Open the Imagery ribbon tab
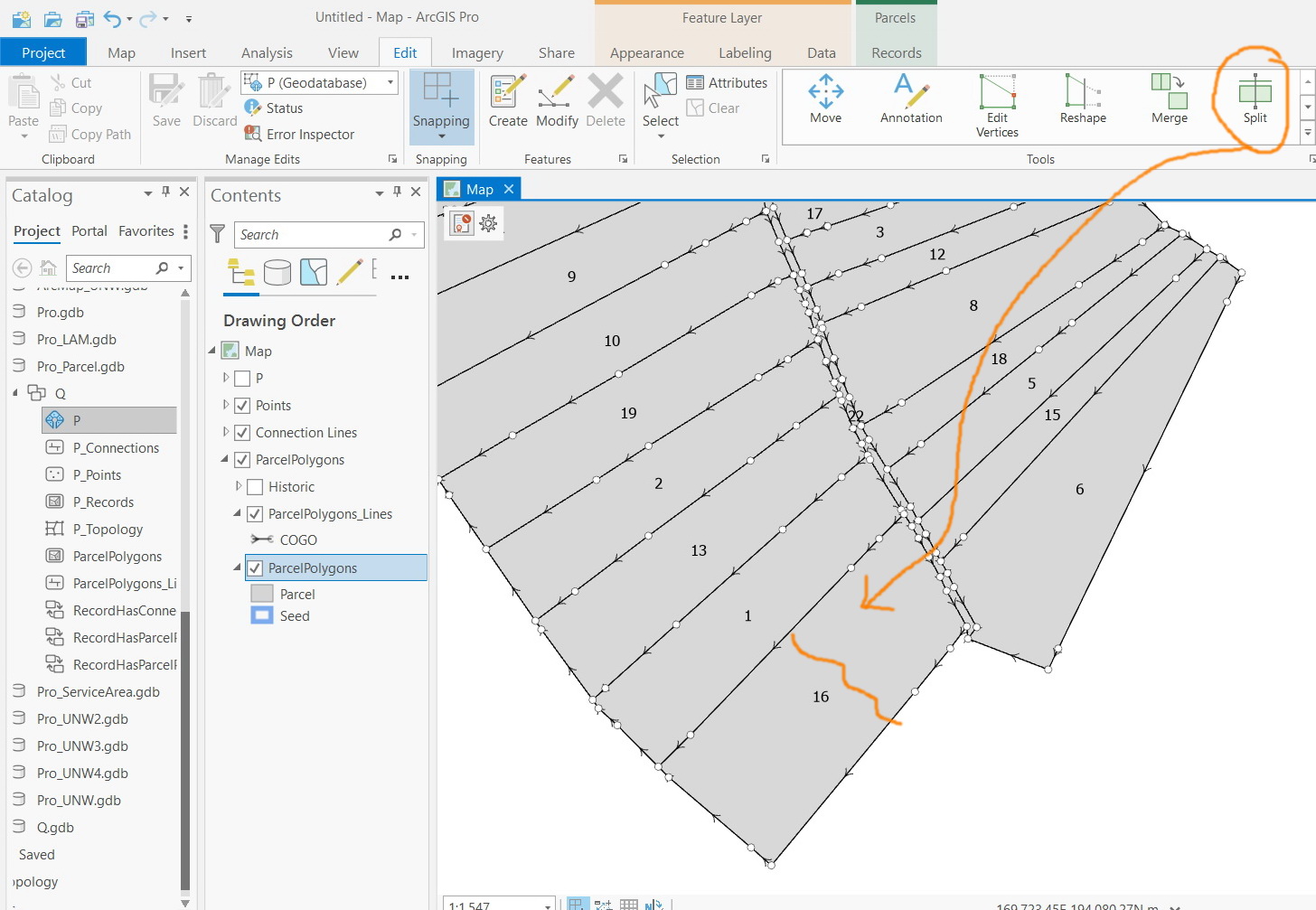Screen dimensions: 1316x910 coord(477,52)
